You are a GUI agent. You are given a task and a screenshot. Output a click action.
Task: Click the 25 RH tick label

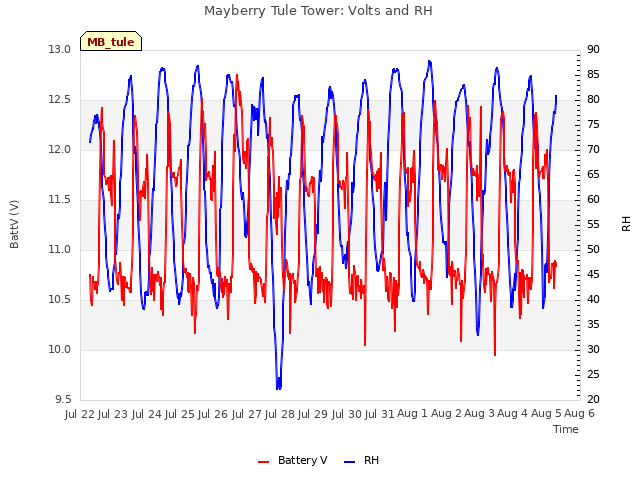pyautogui.click(x=593, y=374)
